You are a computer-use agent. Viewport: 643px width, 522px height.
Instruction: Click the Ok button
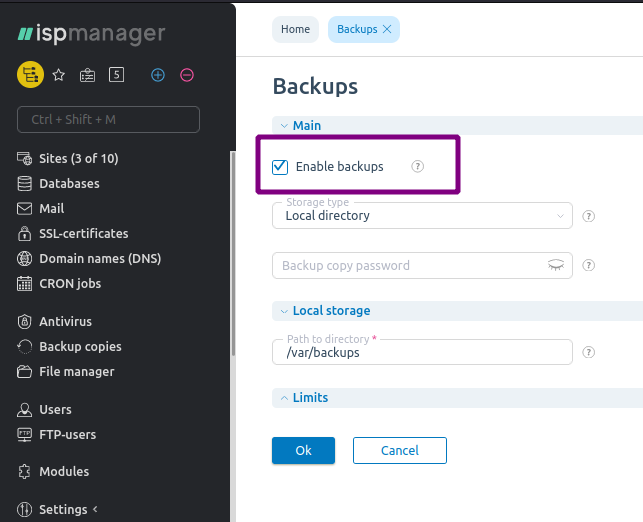coord(303,450)
